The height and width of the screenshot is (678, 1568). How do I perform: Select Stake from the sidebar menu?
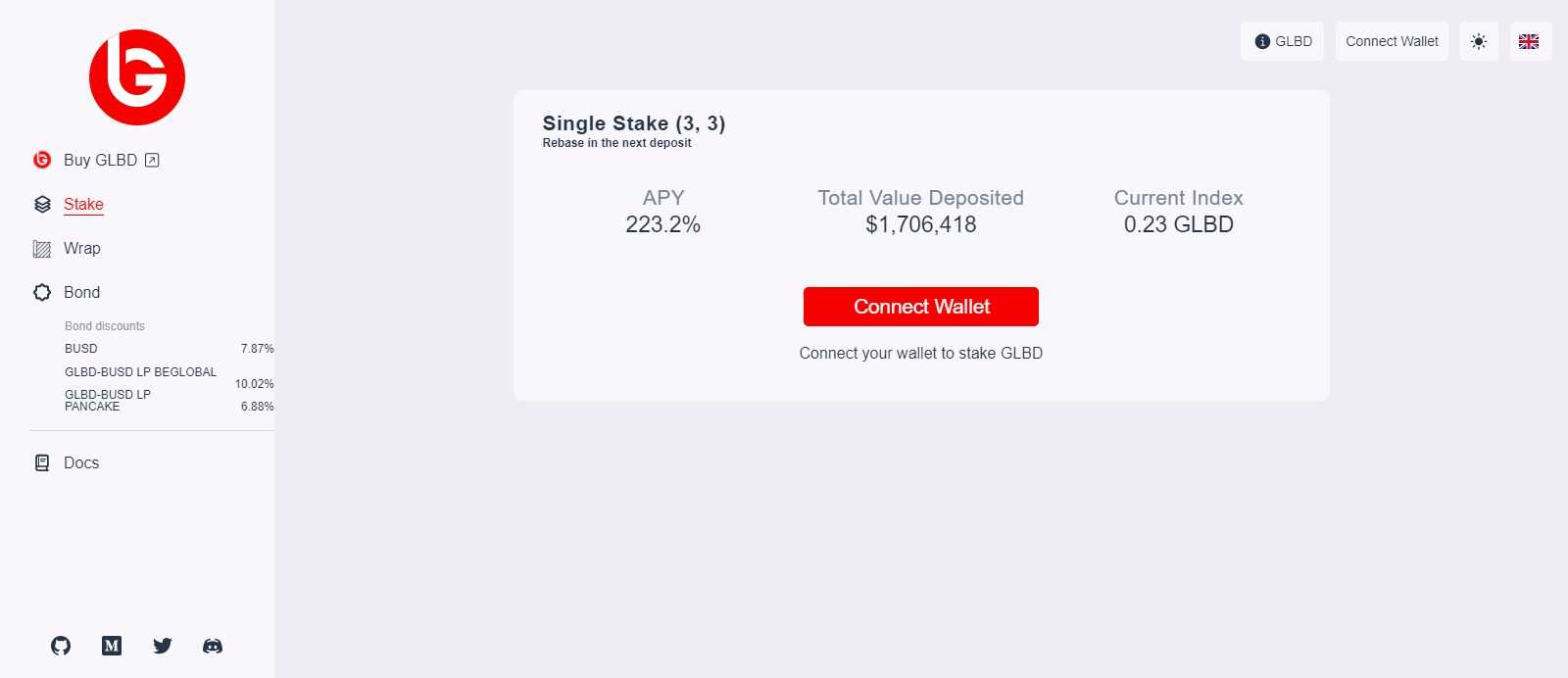tap(83, 204)
